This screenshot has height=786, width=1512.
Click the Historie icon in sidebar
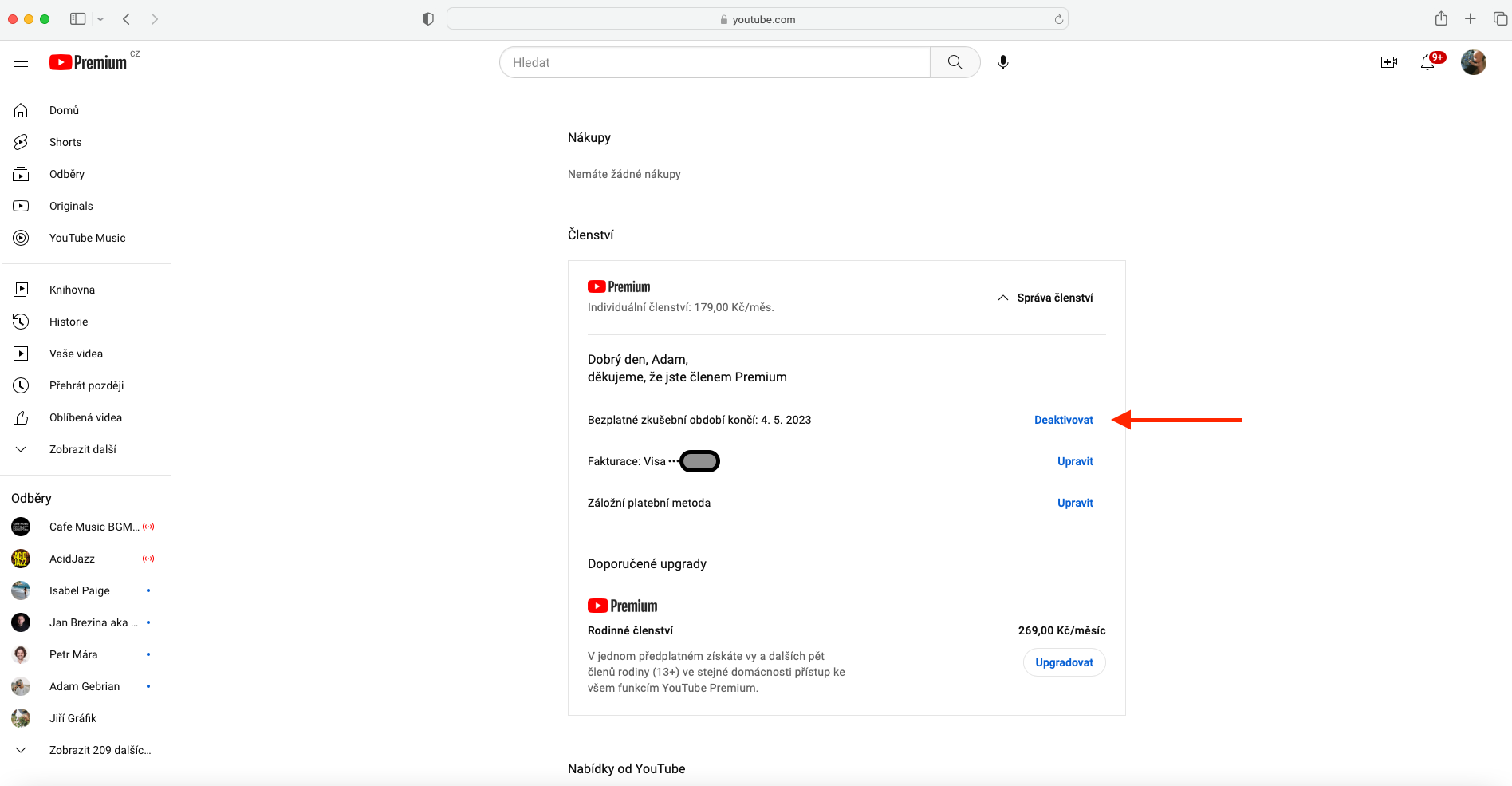click(x=21, y=322)
